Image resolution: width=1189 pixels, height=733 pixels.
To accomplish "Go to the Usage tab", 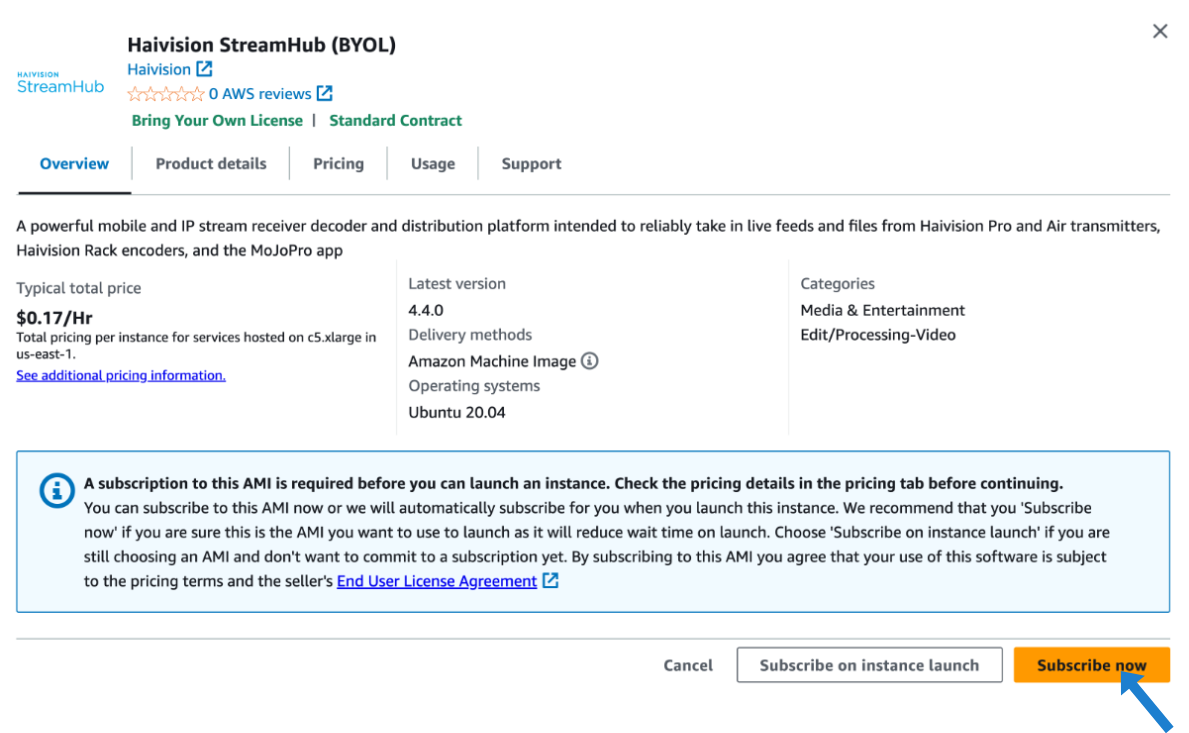I will pos(432,164).
